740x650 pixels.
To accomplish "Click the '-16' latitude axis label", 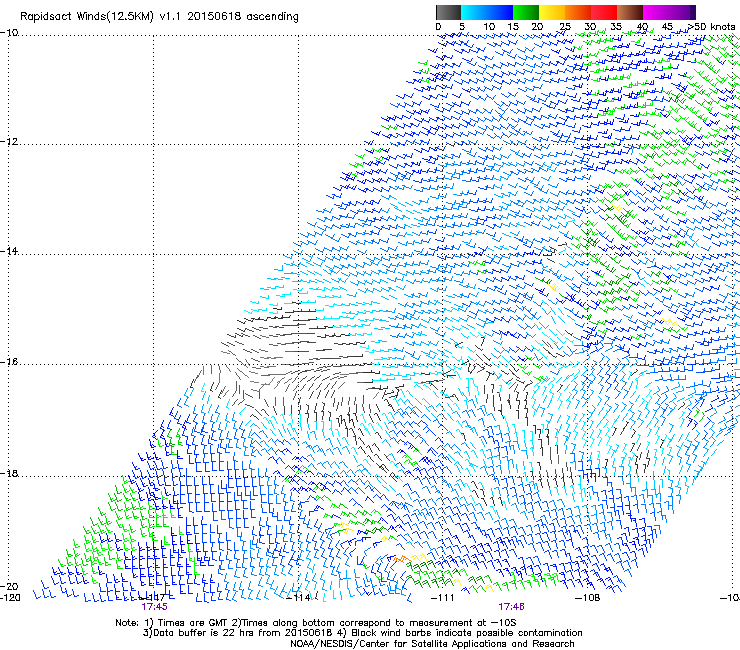I will pos(9,362).
